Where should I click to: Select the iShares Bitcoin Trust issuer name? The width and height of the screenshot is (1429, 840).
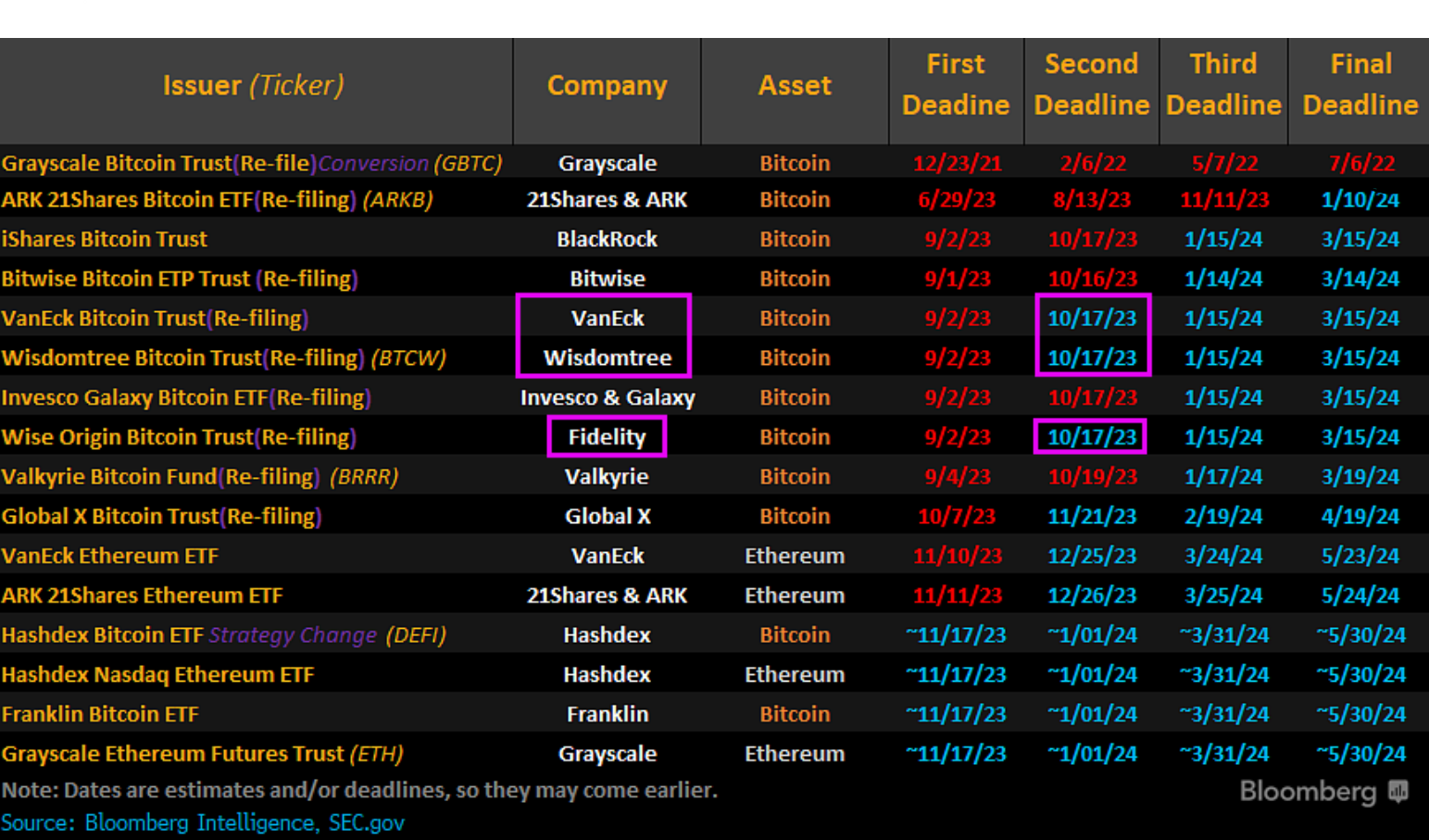coord(105,239)
